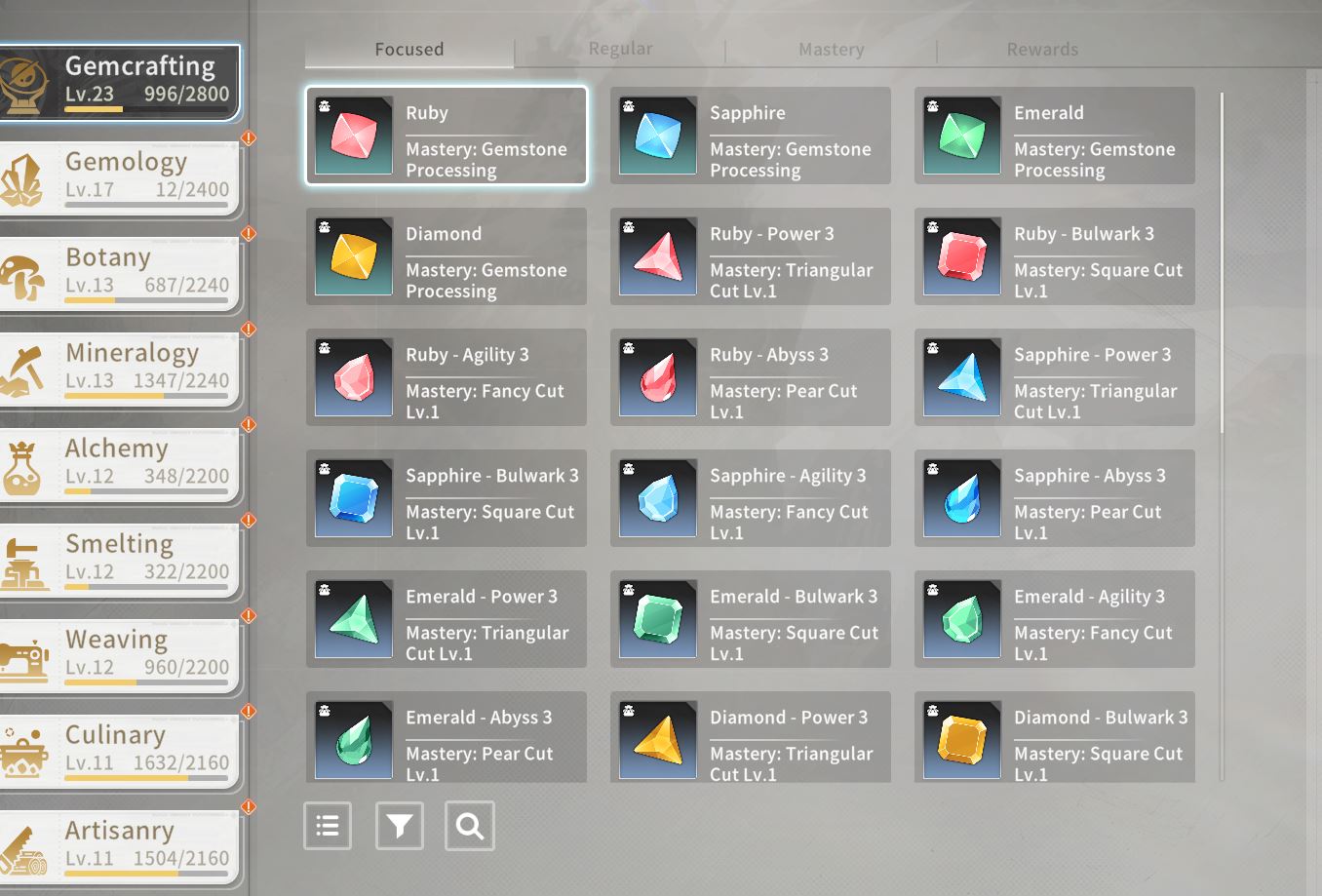Click the Ruby - Agility 3 icon

point(354,377)
